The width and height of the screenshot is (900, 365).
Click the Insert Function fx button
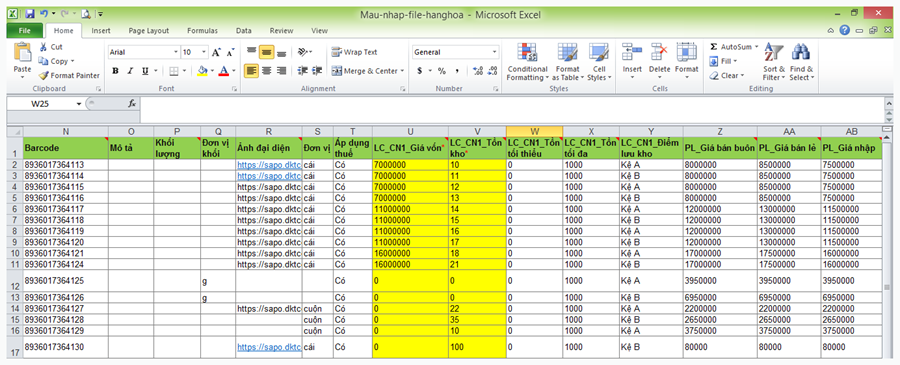[x=131, y=104]
